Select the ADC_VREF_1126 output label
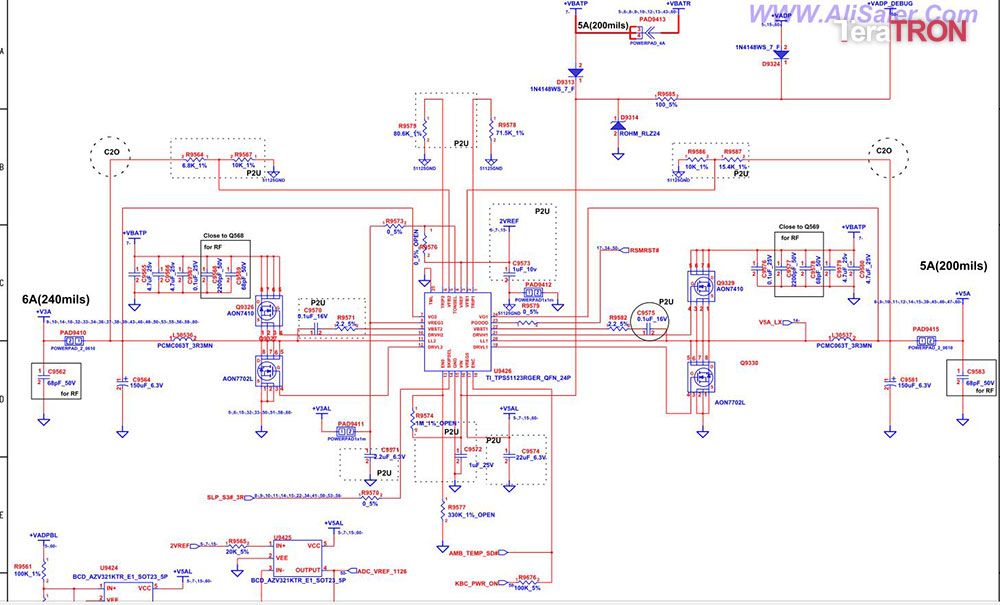1000x605 pixels. [x=382, y=571]
